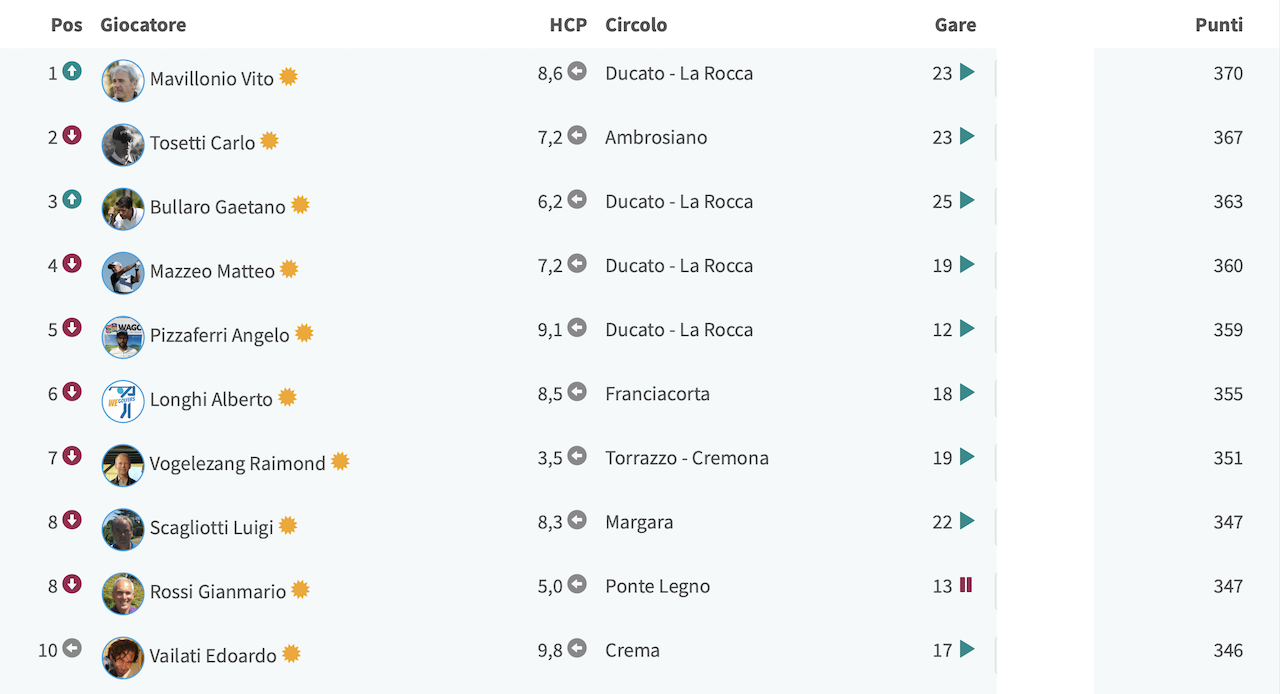Click the orange sun badge next to Mavillonio Vito
Screen dimensions: 1280x694
click(x=288, y=77)
